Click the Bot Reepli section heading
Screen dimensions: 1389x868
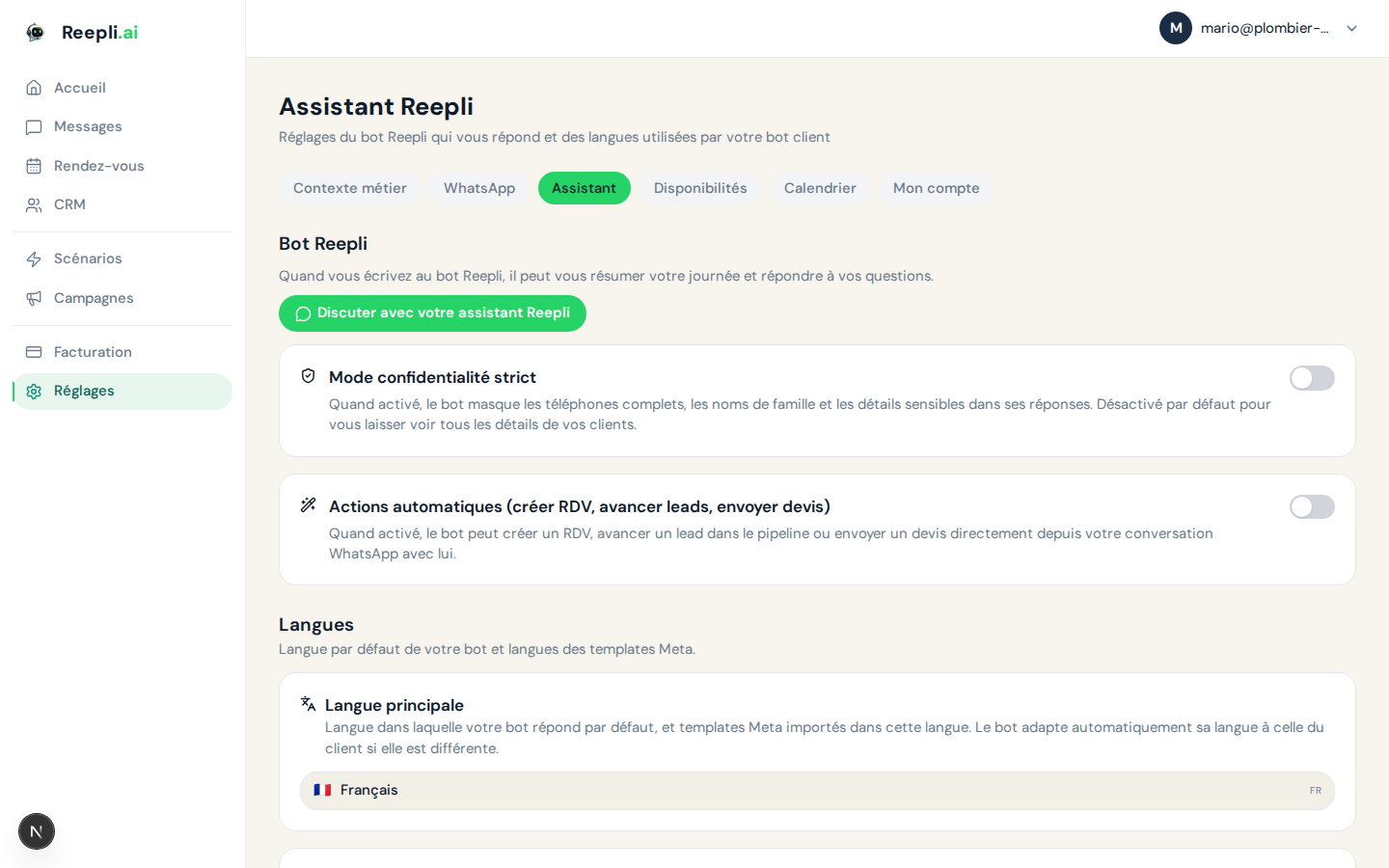tap(323, 244)
